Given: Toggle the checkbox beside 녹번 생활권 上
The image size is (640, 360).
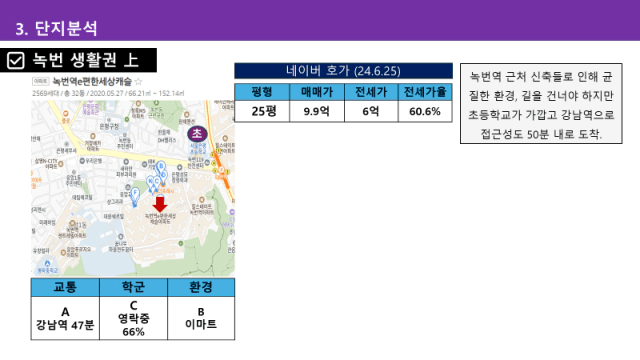Looking at the screenshot, I should click(x=16, y=60).
